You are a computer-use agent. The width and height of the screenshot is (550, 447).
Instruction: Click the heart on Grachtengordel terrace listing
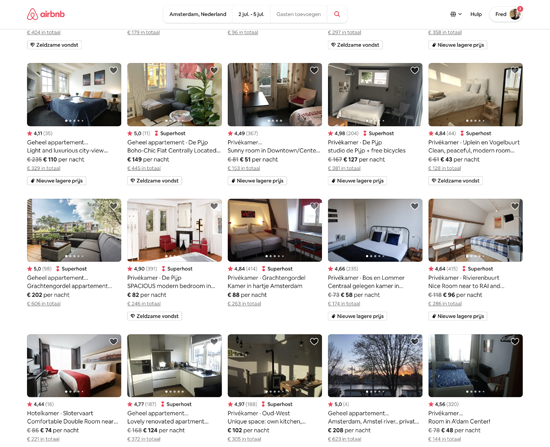[113, 206]
